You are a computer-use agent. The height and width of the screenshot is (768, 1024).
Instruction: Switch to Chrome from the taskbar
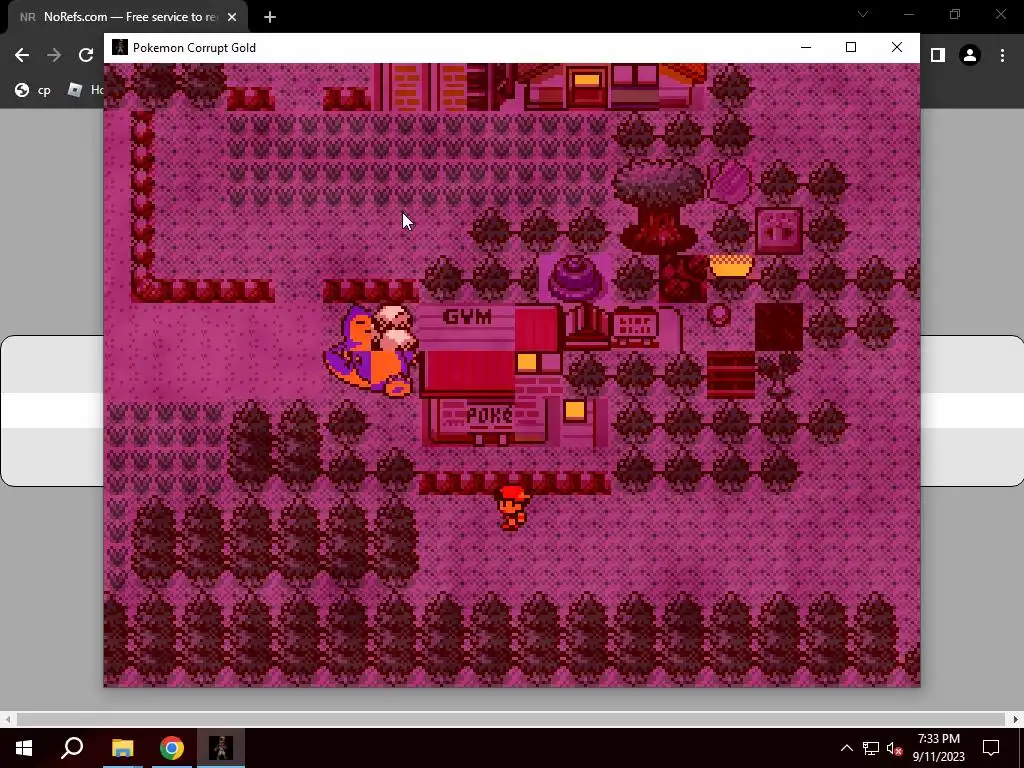tap(172, 748)
